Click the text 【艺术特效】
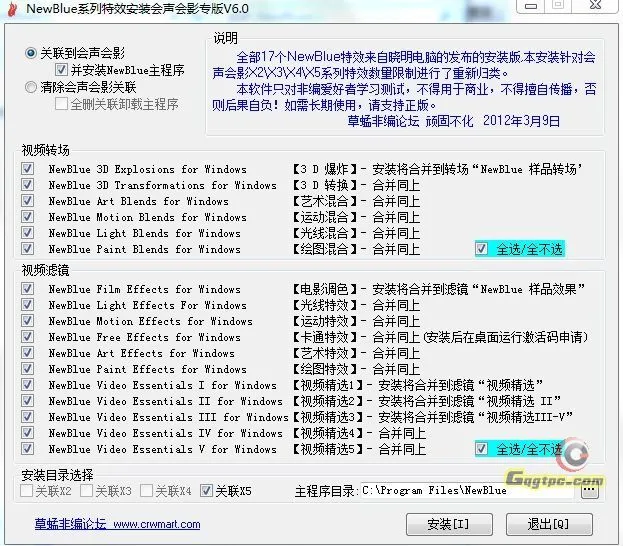The width and height of the screenshot is (623, 546). 325,353
